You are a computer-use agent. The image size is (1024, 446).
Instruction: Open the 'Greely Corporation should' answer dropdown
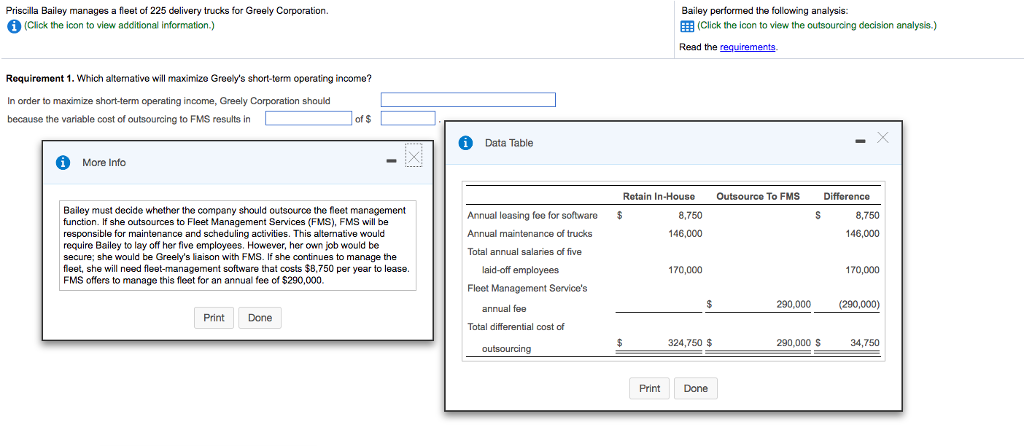click(x=468, y=100)
